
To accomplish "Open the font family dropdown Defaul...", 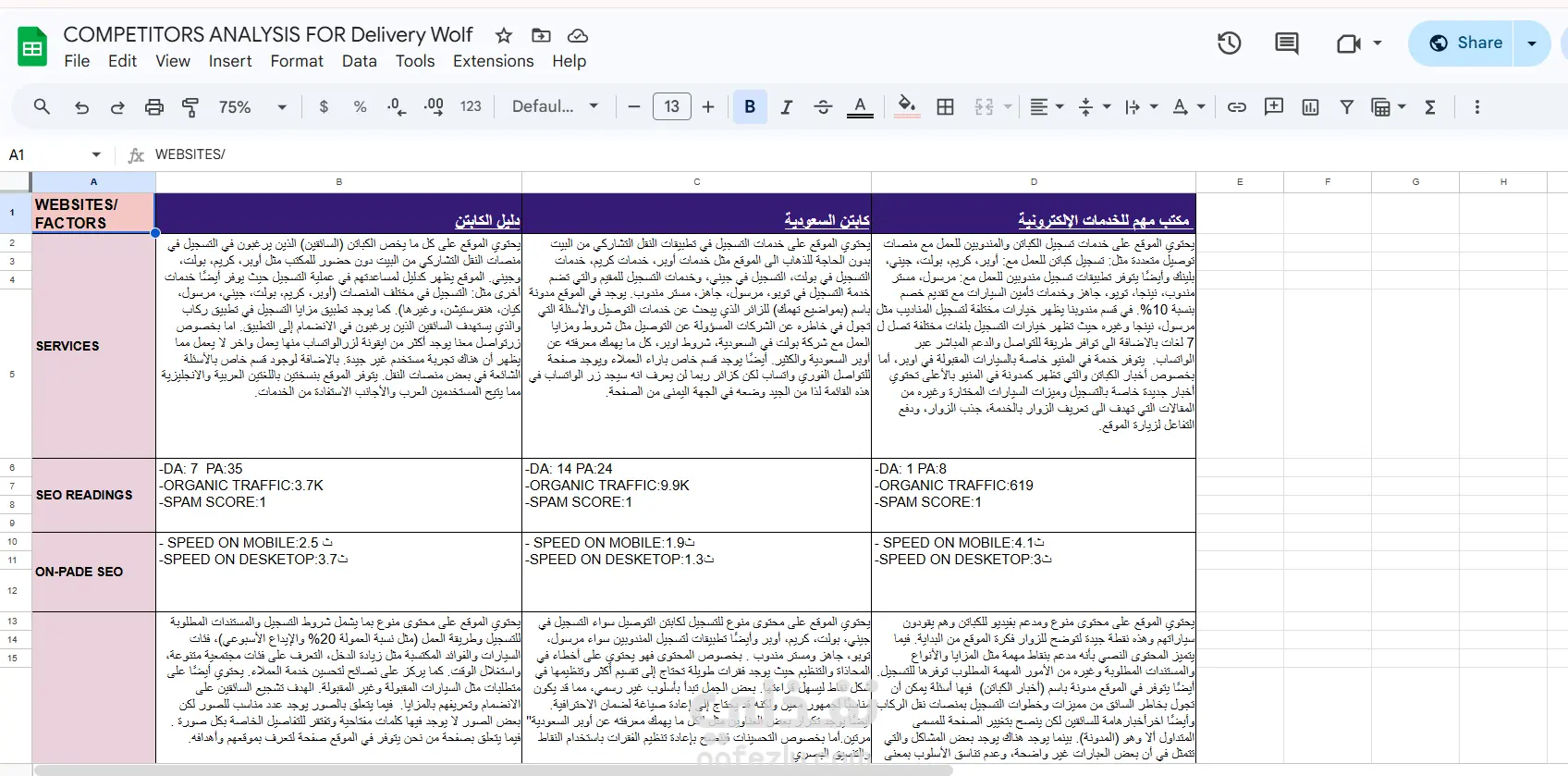I will pyautogui.click(x=556, y=107).
